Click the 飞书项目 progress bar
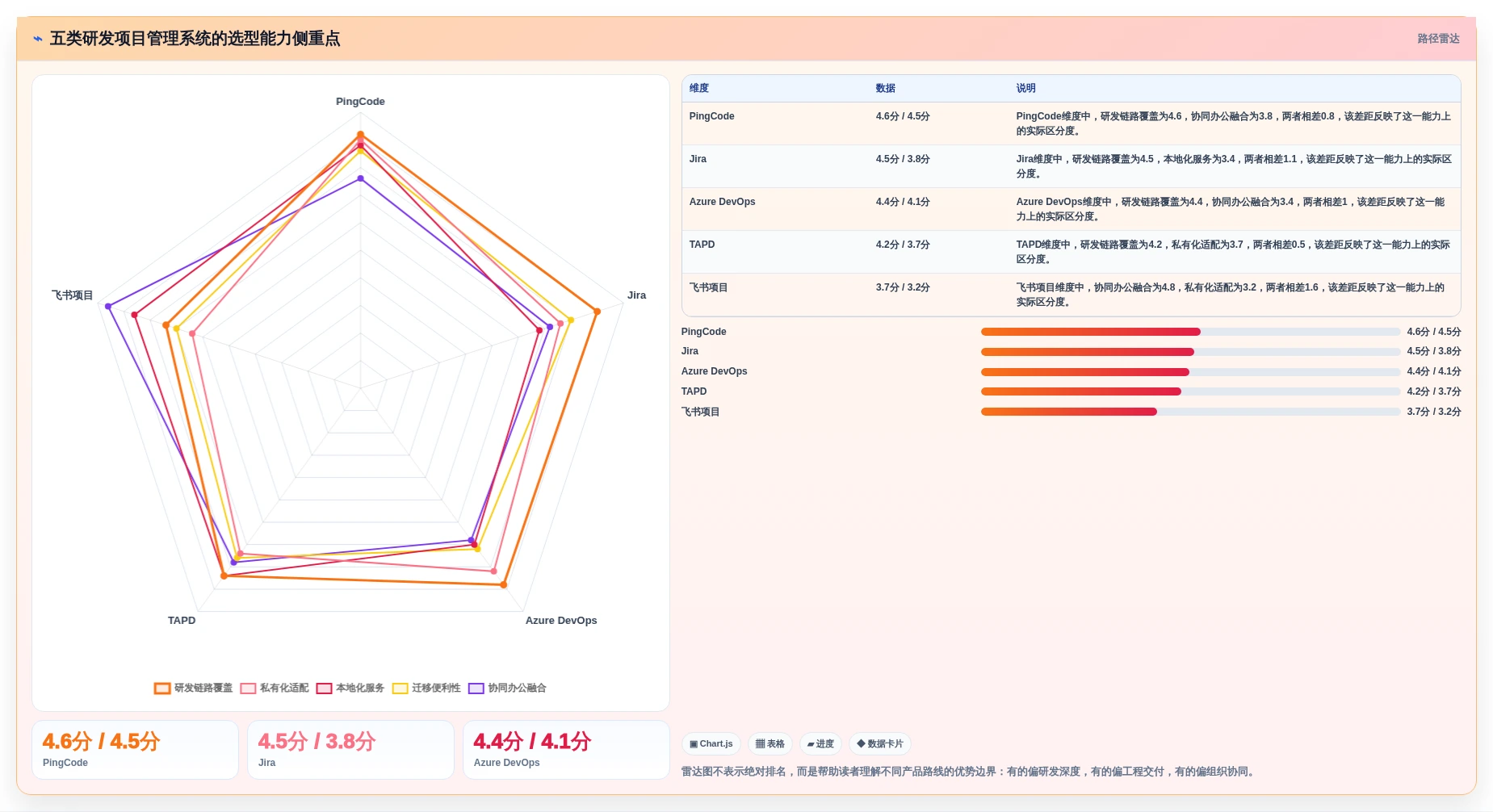 [1190, 412]
